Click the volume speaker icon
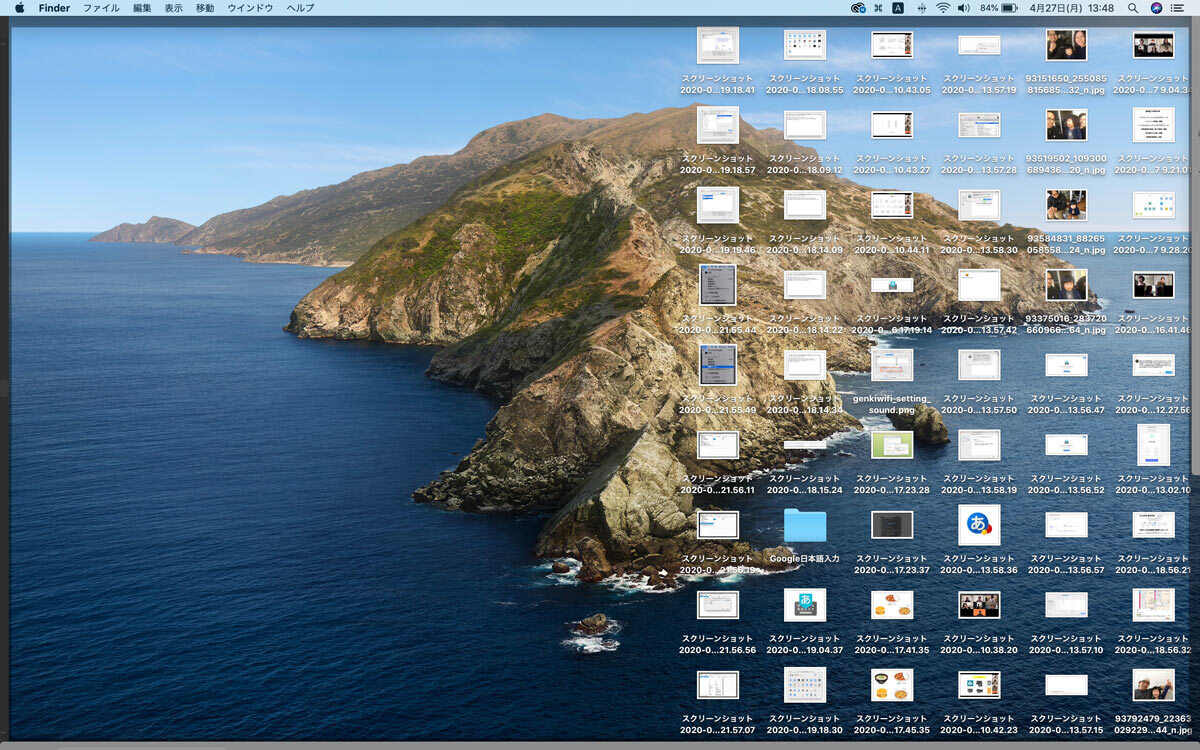 point(964,8)
